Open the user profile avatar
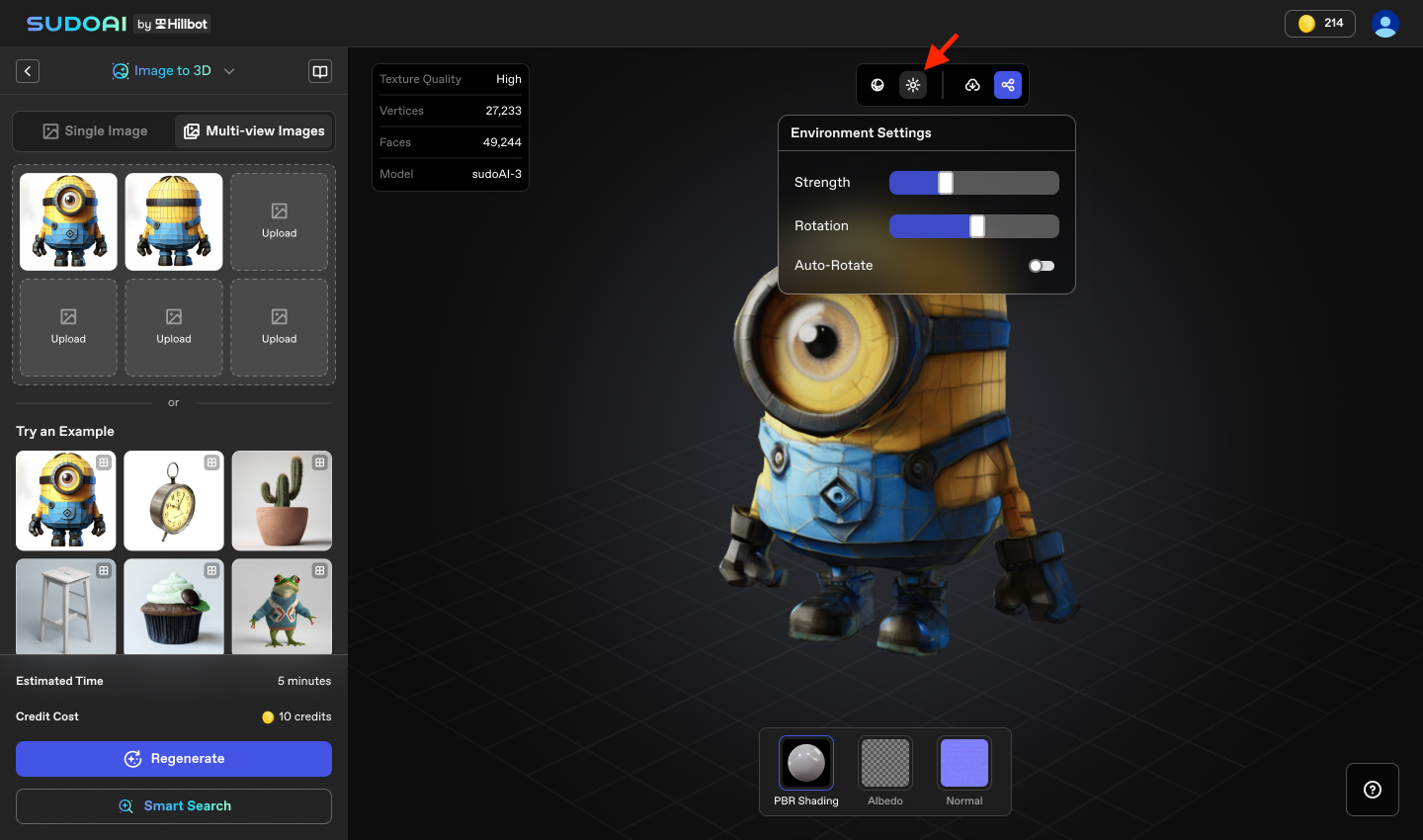The width and height of the screenshot is (1423, 840). 1385,24
